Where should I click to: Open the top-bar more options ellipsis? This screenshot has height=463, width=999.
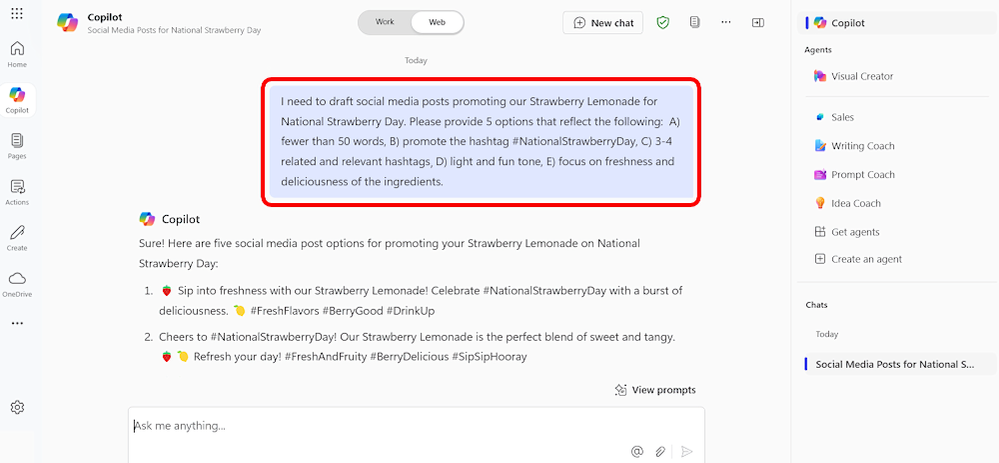tap(726, 22)
